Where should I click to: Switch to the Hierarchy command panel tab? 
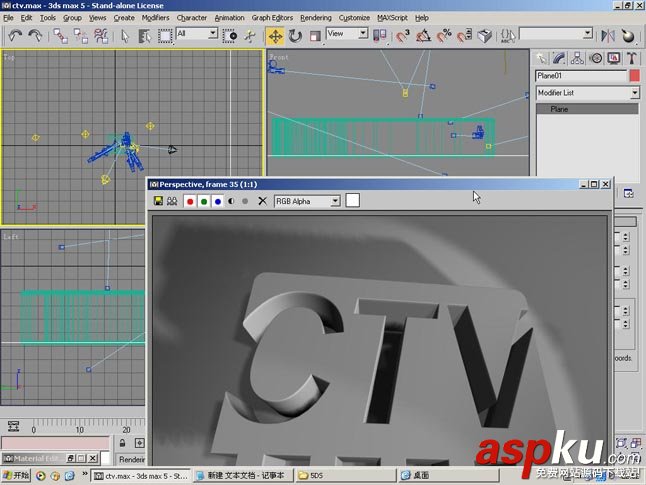(577, 58)
